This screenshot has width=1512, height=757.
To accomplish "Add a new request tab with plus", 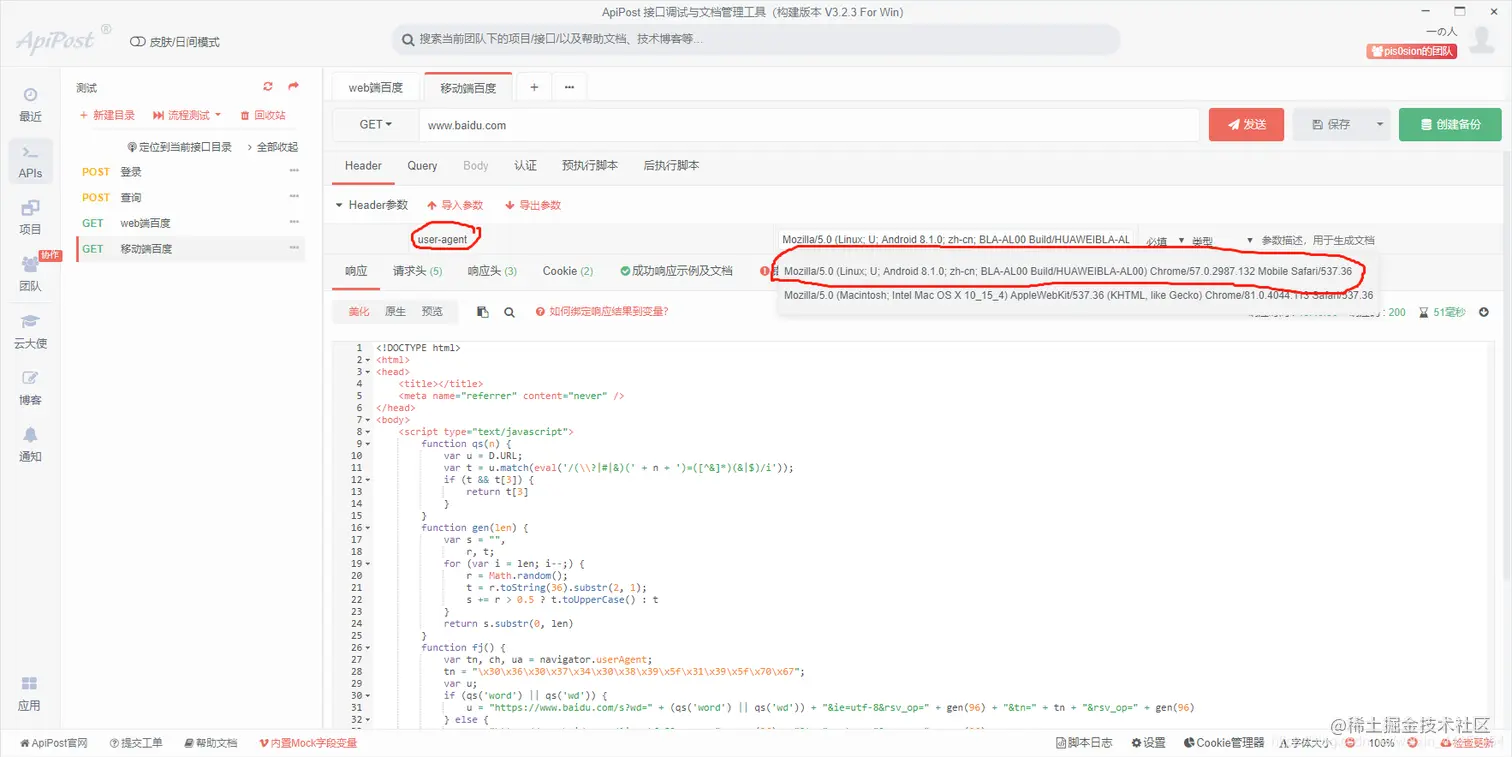I will pos(534,87).
